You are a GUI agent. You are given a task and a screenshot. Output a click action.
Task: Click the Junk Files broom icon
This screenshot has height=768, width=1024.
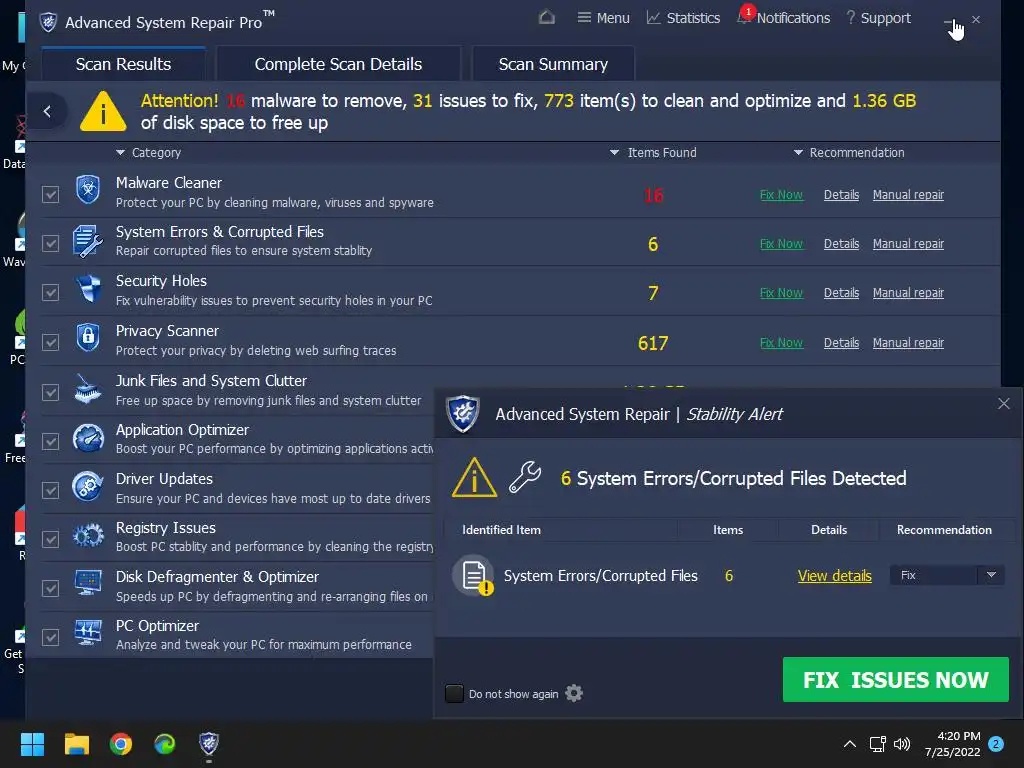point(88,389)
